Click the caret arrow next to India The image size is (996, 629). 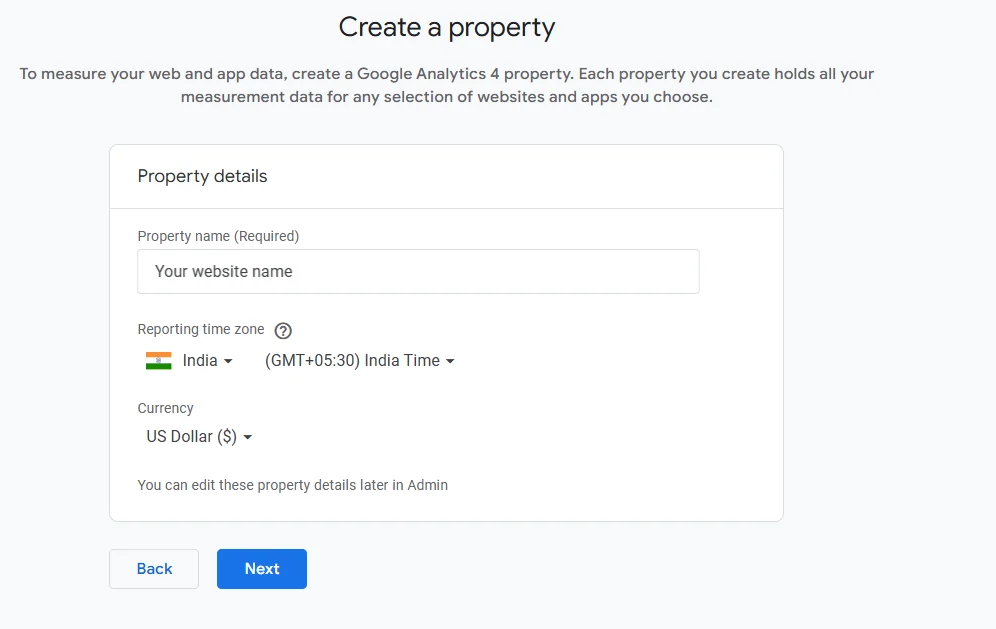click(228, 362)
